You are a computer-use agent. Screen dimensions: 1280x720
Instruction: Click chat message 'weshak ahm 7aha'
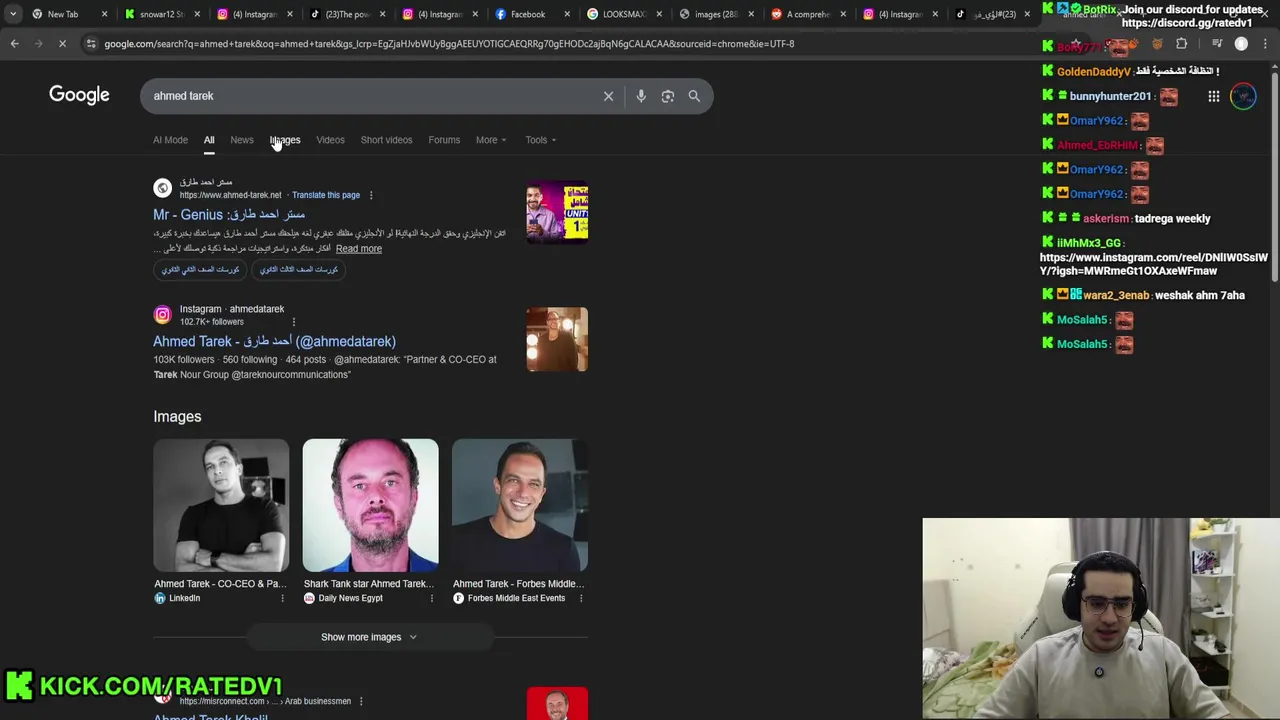[1199, 295]
